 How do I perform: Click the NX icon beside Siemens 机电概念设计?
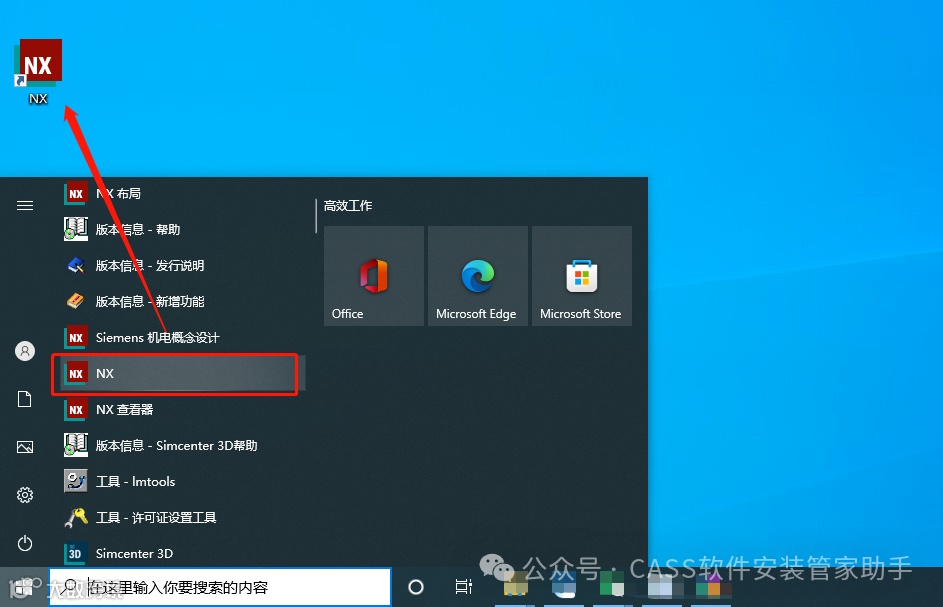click(76, 337)
